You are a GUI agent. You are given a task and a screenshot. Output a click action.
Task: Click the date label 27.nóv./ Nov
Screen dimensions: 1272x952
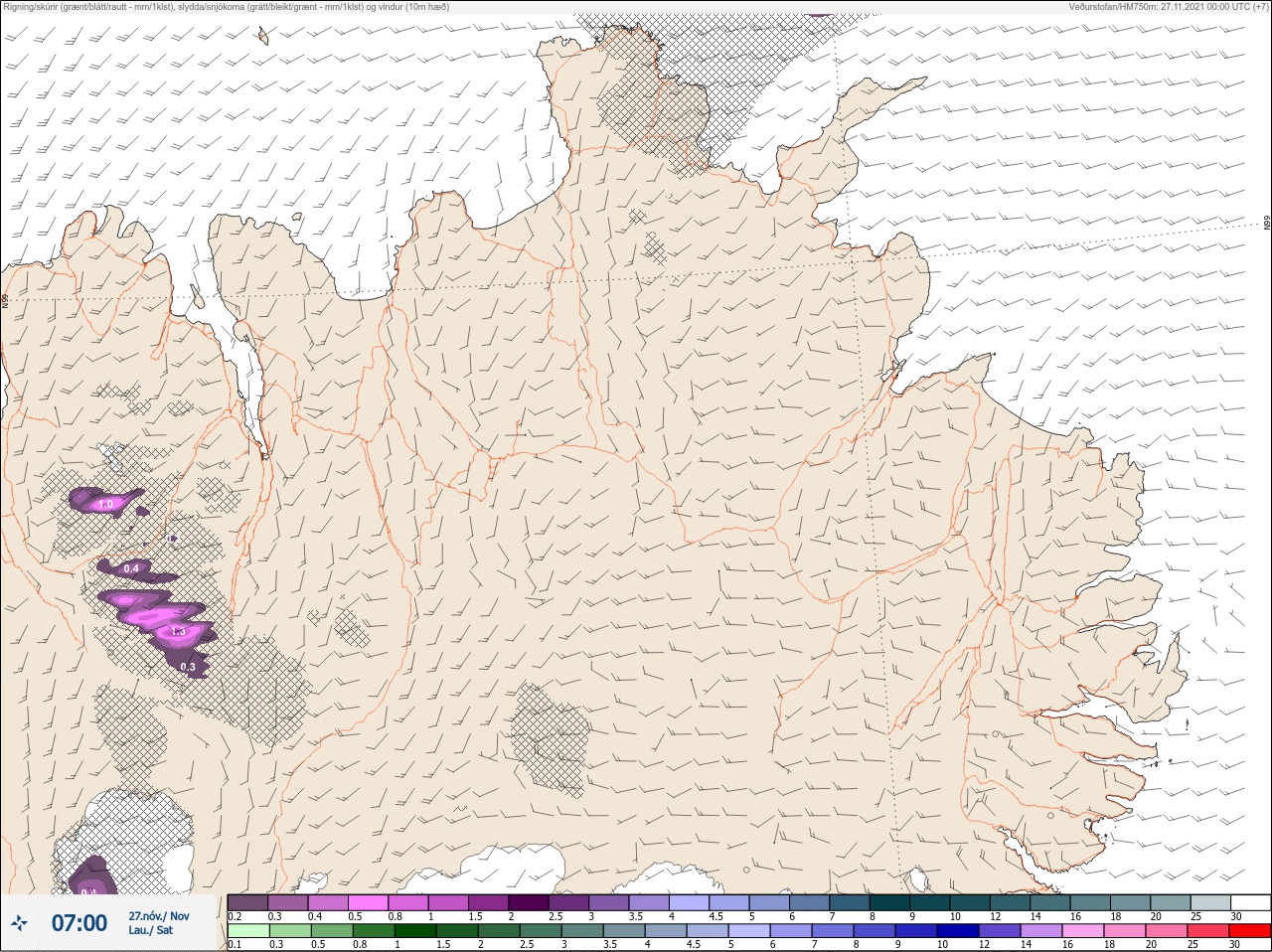158,916
